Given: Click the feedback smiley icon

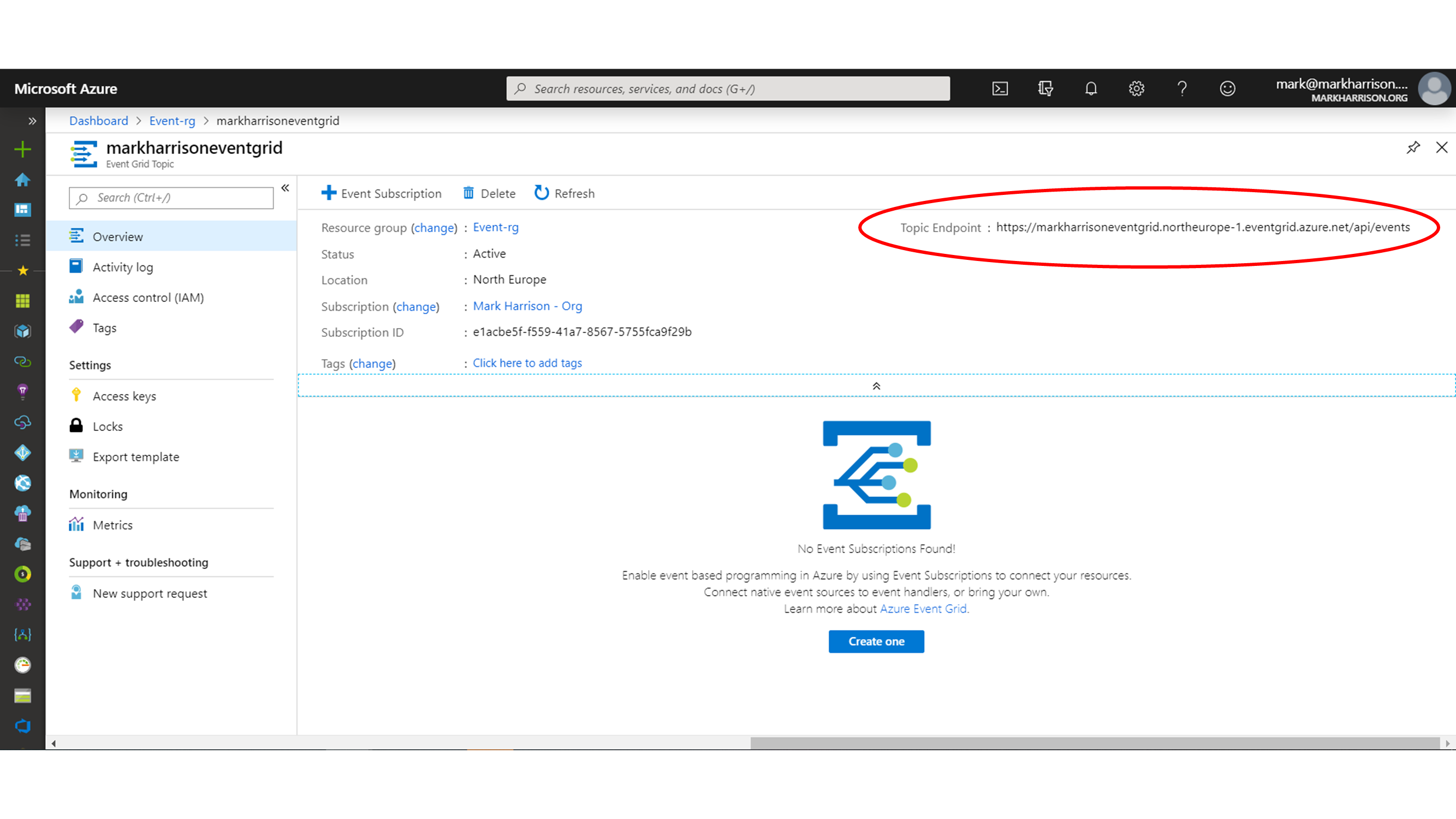Looking at the screenshot, I should pyautogui.click(x=1227, y=89).
